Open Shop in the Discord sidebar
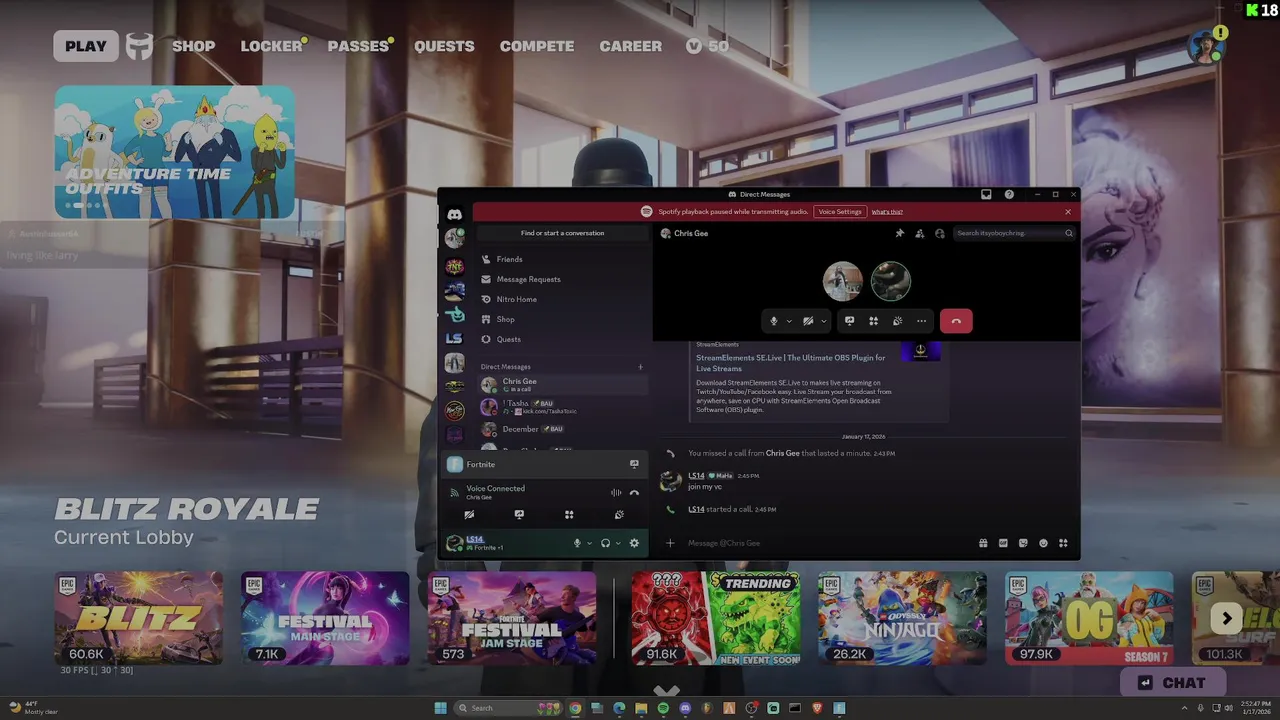The image size is (1280, 720). tap(562, 319)
